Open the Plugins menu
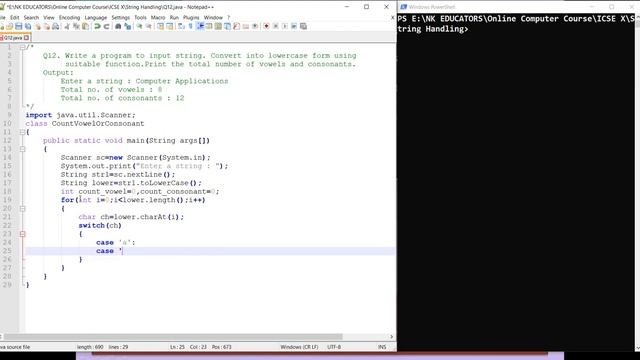 tap(191, 18)
